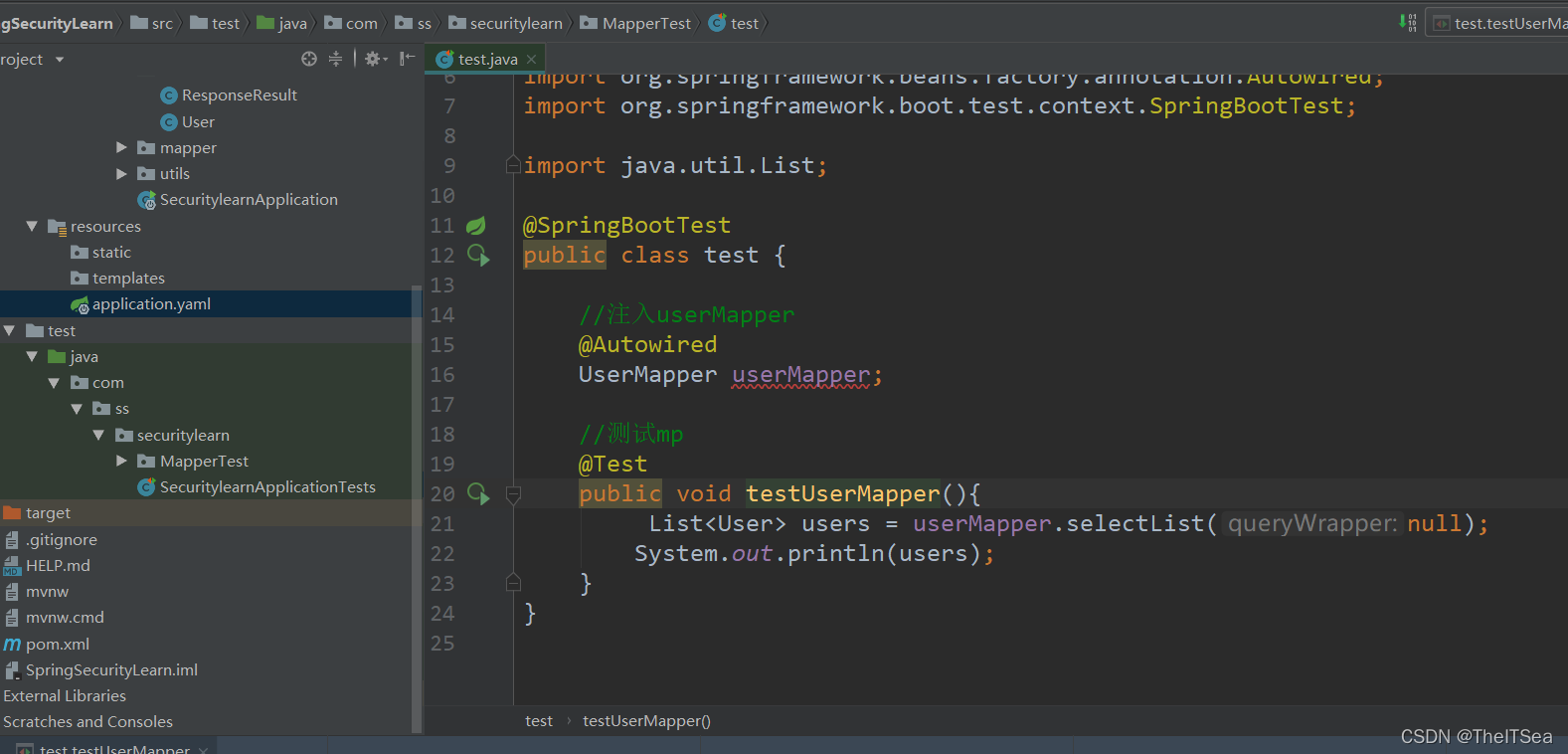Click the binary sort icon left of run configuration

(1408, 22)
